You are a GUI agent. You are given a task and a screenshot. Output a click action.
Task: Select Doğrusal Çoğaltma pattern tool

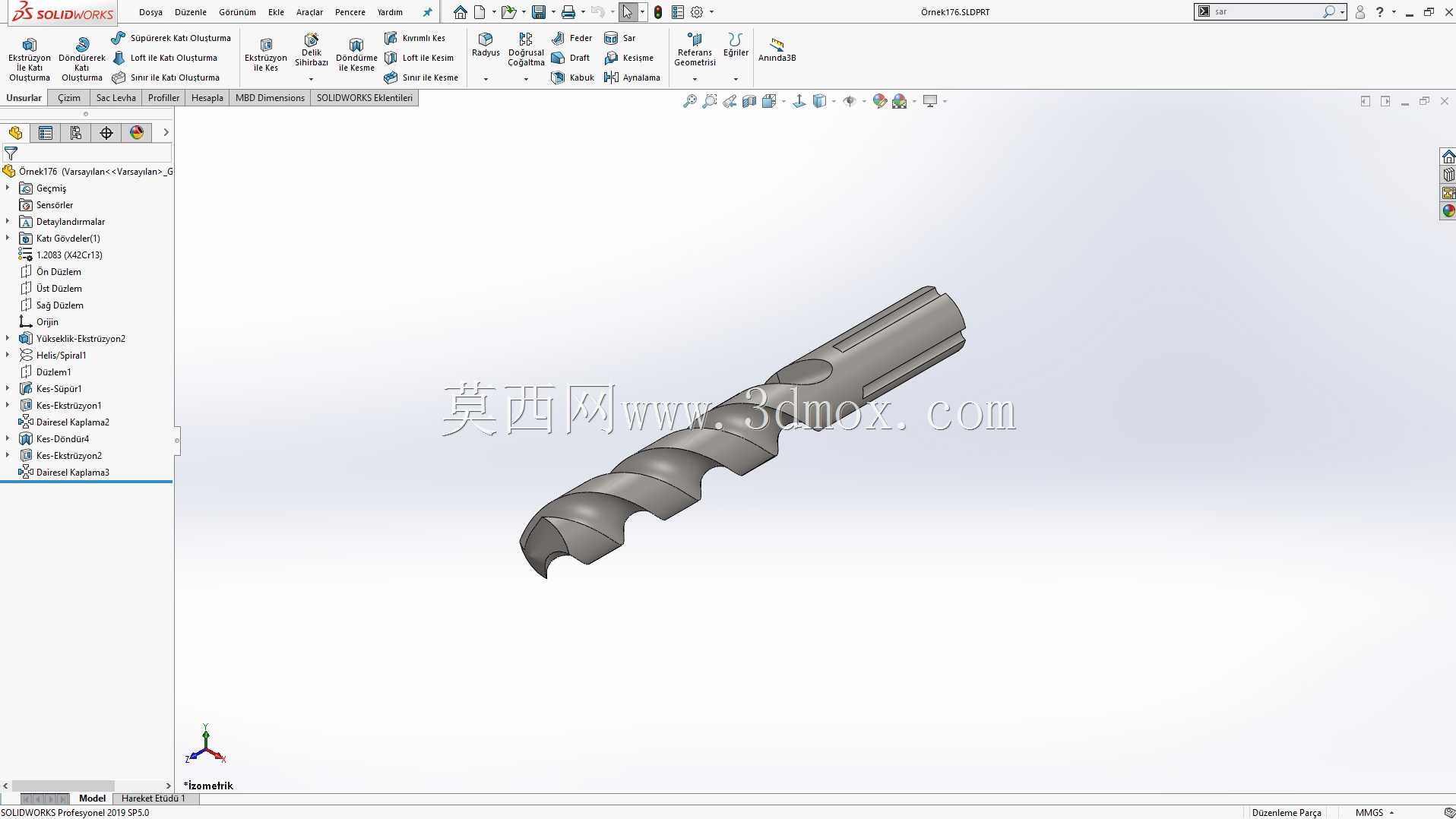pos(526,49)
